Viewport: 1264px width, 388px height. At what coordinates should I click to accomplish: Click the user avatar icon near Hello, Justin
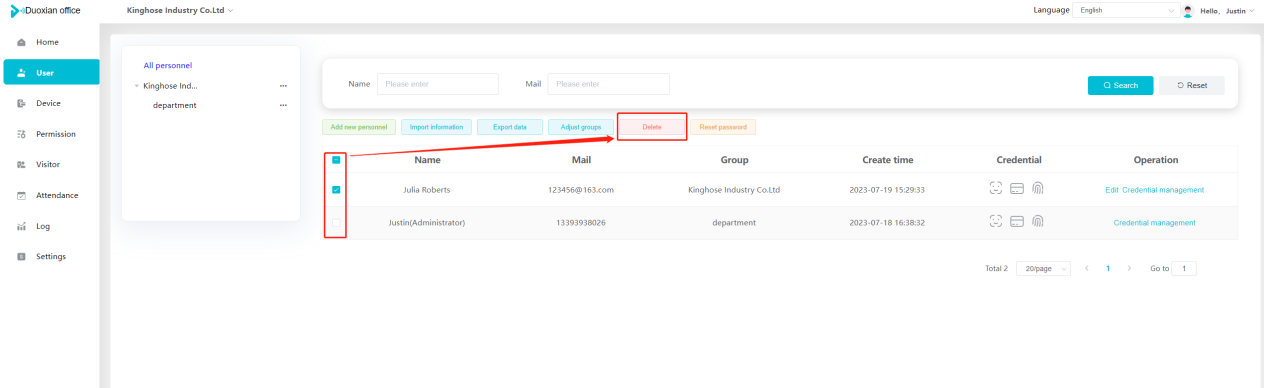[x=1187, y=11]
